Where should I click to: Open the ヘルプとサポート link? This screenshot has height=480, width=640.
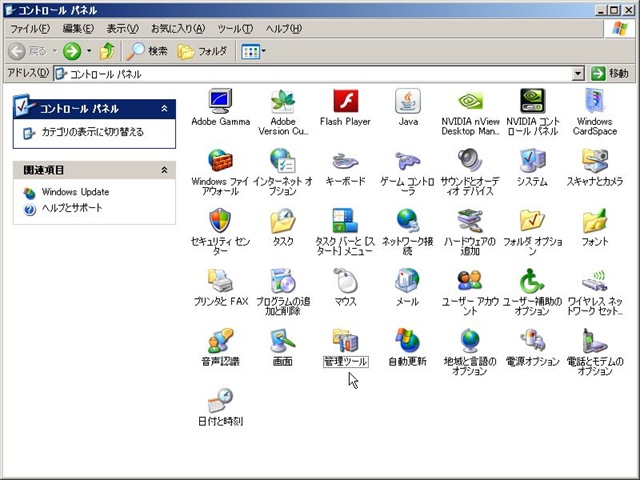coord(72,208)
